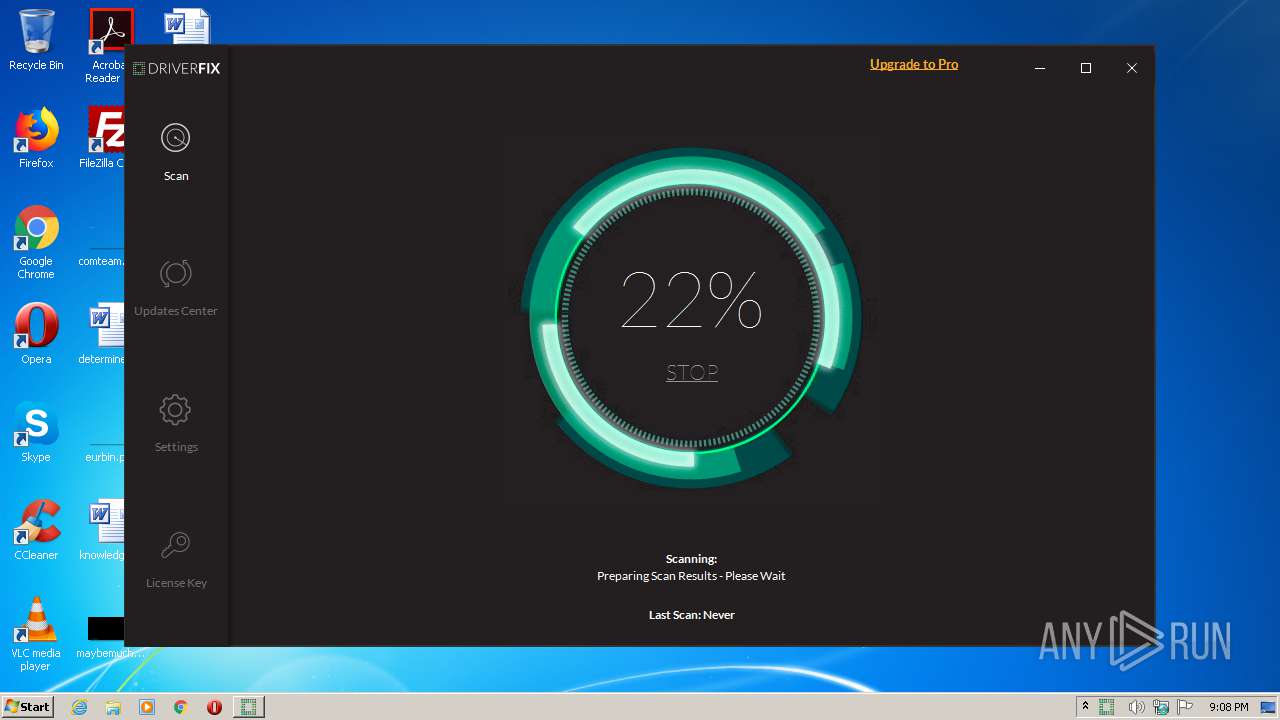The image size is (1280, 720).
Task: Select the Updates Center label
Action: tap(176, 311)
